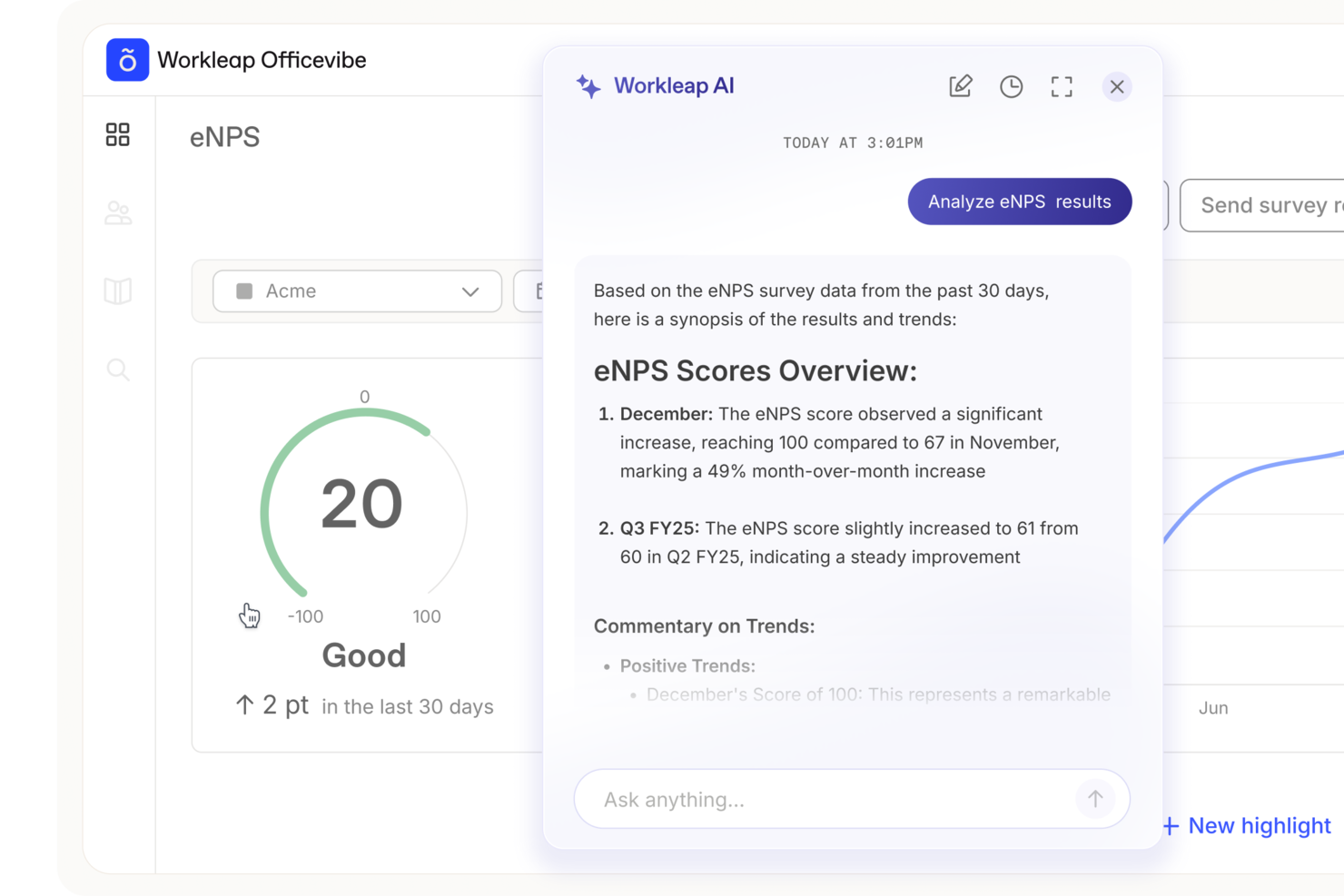The image size is (1344, 896).
Task: Click the Workleap AI sparkles icon
Action: (x=588, y=86)
